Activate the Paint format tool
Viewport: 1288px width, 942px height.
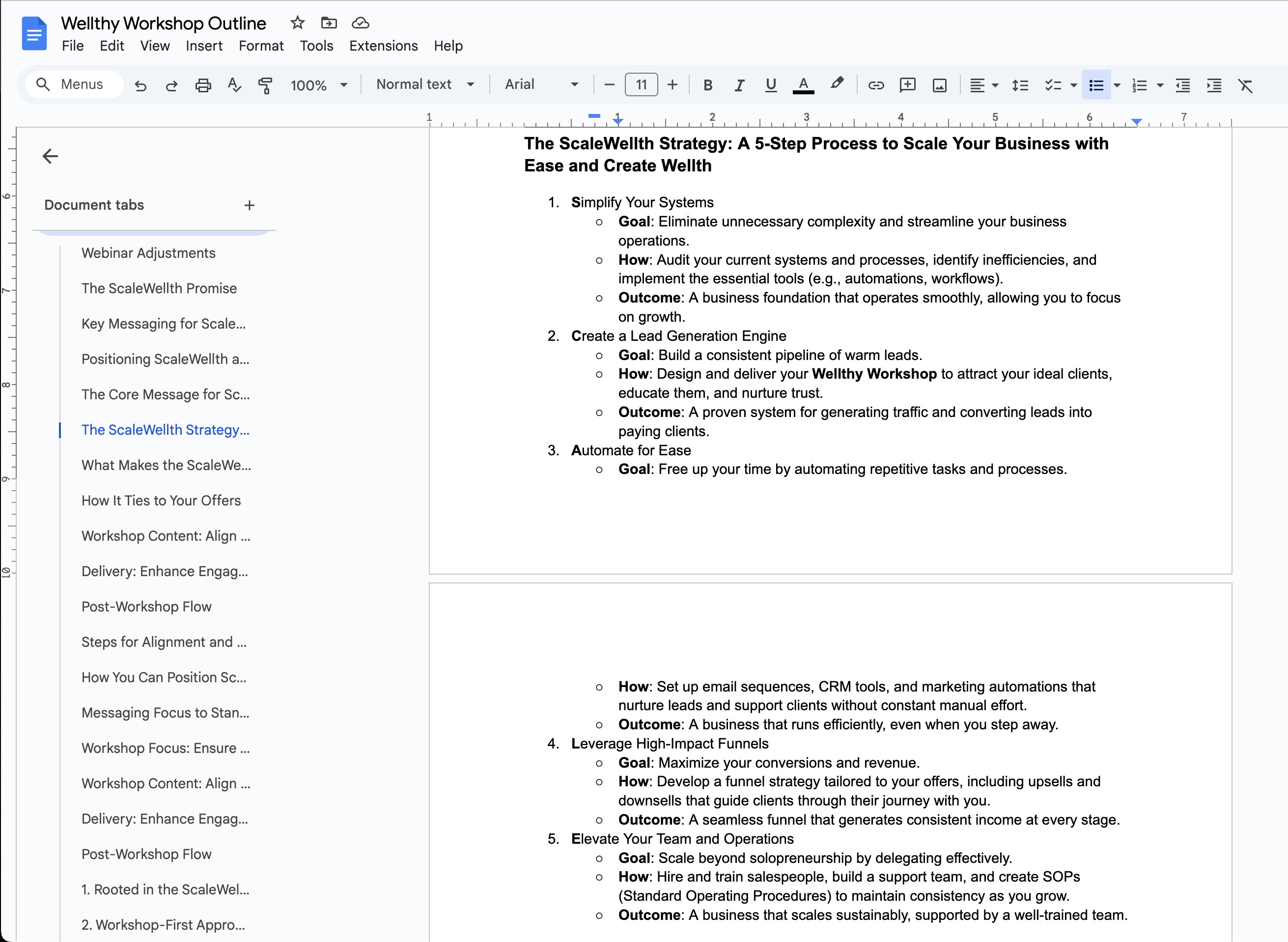(265, 85)
